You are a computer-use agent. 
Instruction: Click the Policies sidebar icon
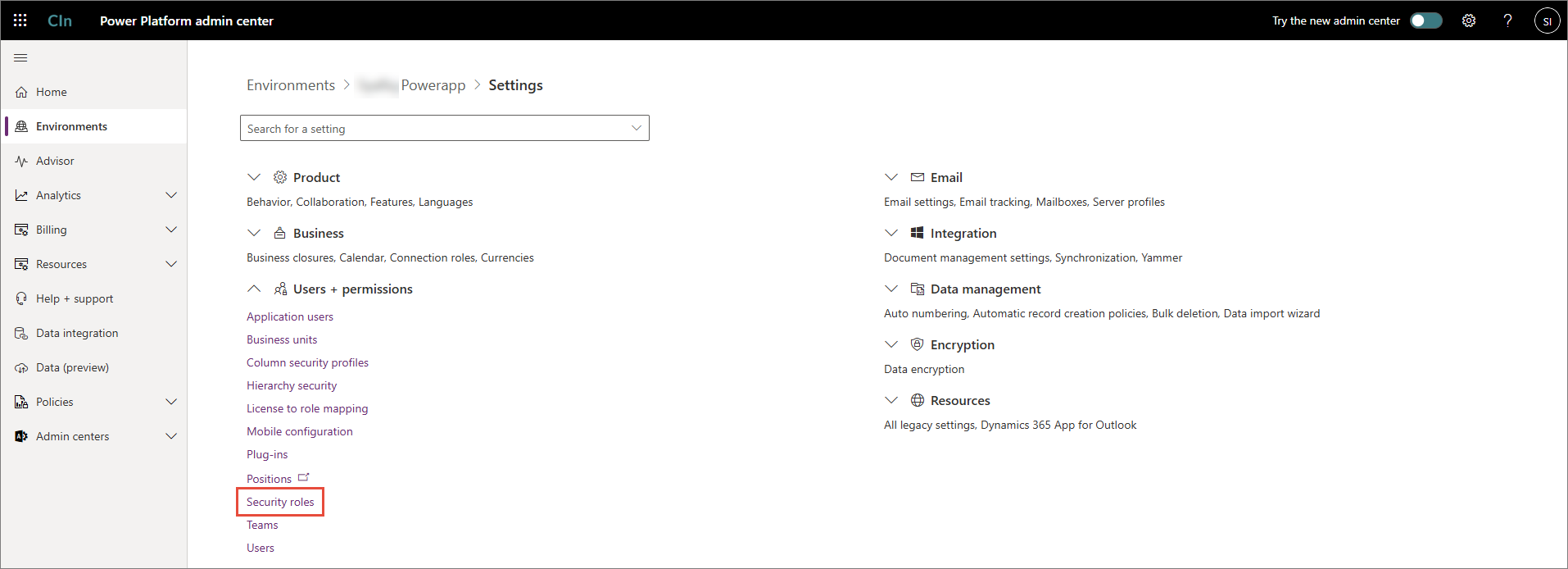click(21, 402)
